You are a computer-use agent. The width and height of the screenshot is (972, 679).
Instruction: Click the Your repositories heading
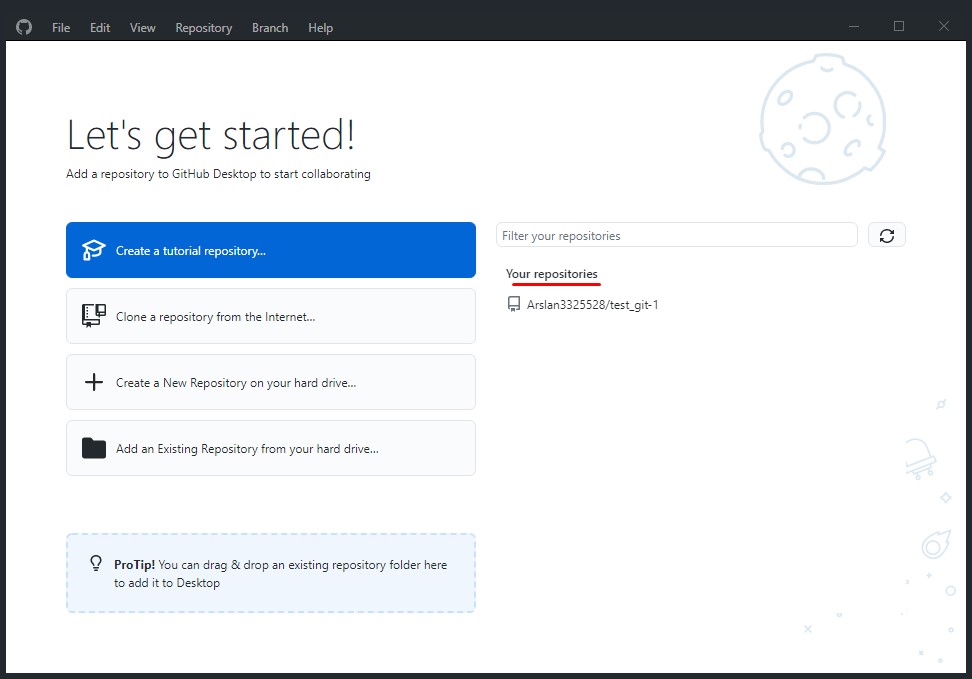click(552, 273)
